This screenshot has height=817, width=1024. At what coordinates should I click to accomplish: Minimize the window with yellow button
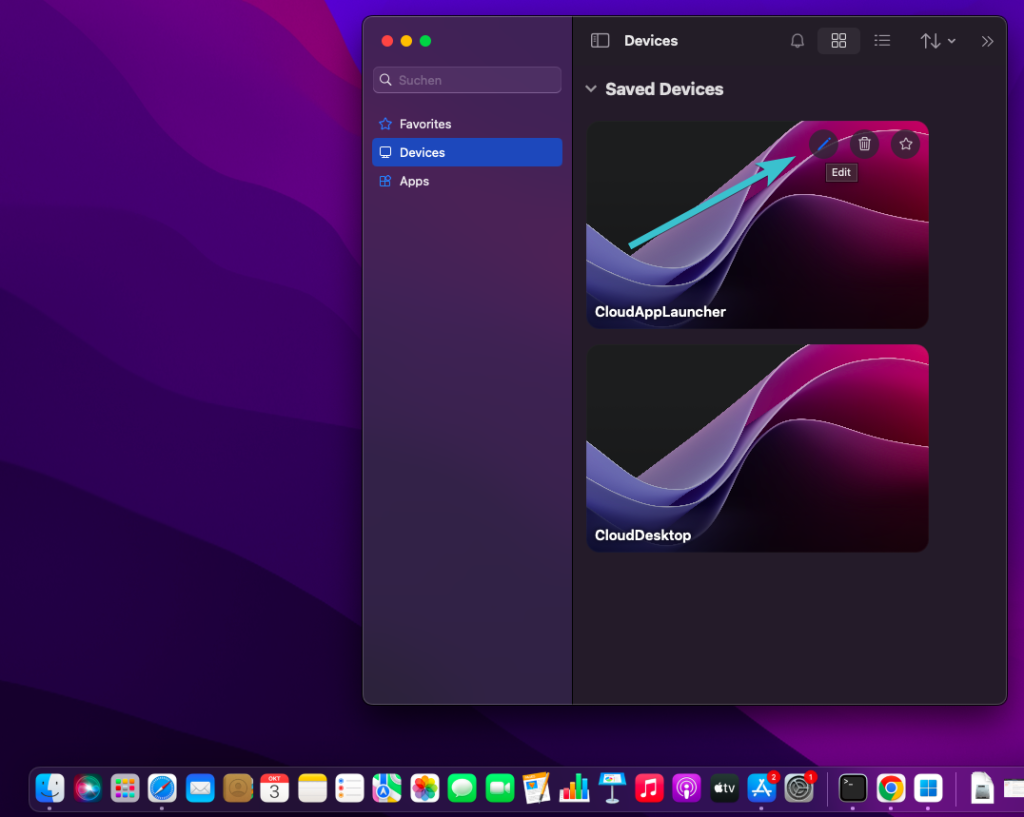[406, 40]
